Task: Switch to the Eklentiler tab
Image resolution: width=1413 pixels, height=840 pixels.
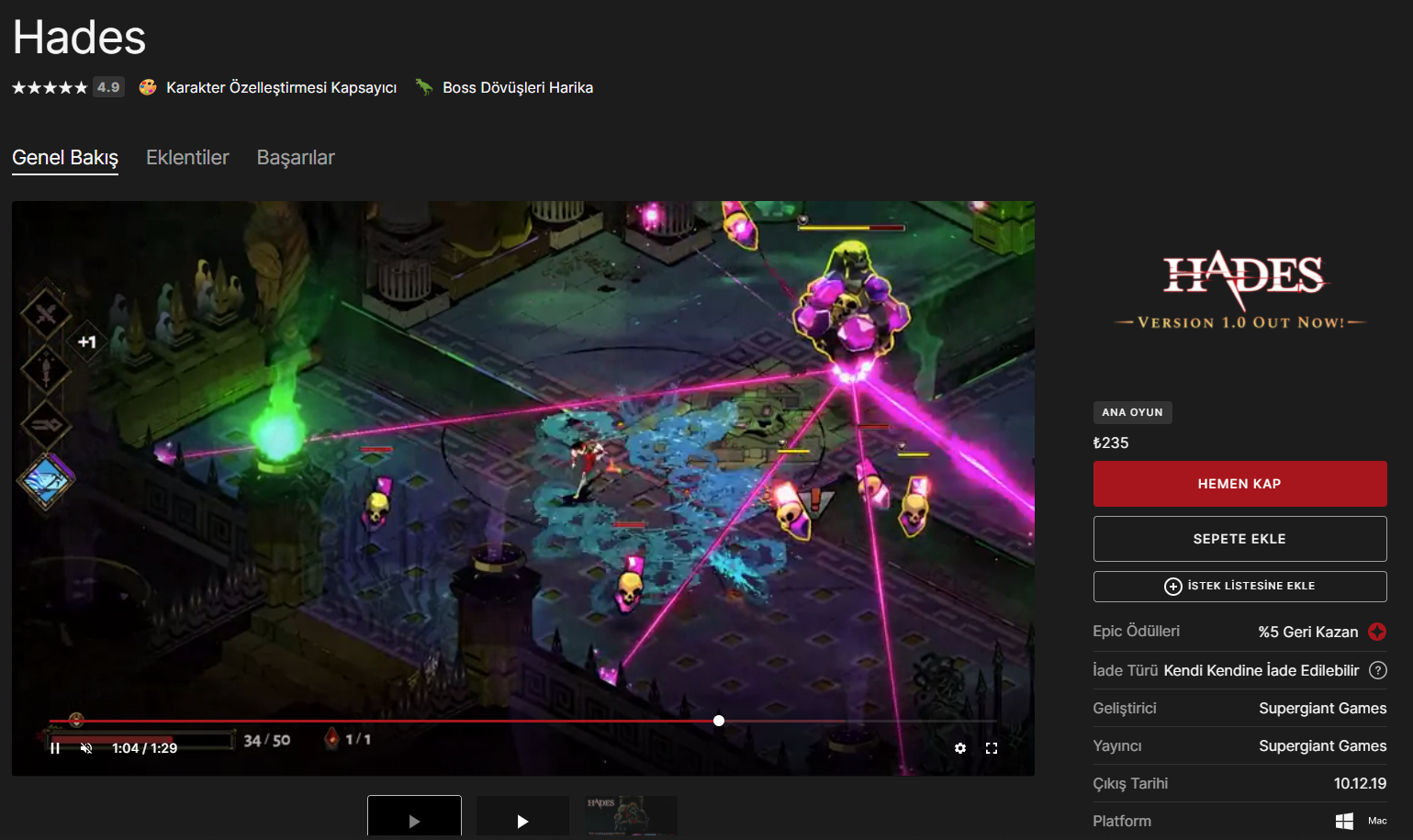Action: pyautogui.click(x=187, y=158)
